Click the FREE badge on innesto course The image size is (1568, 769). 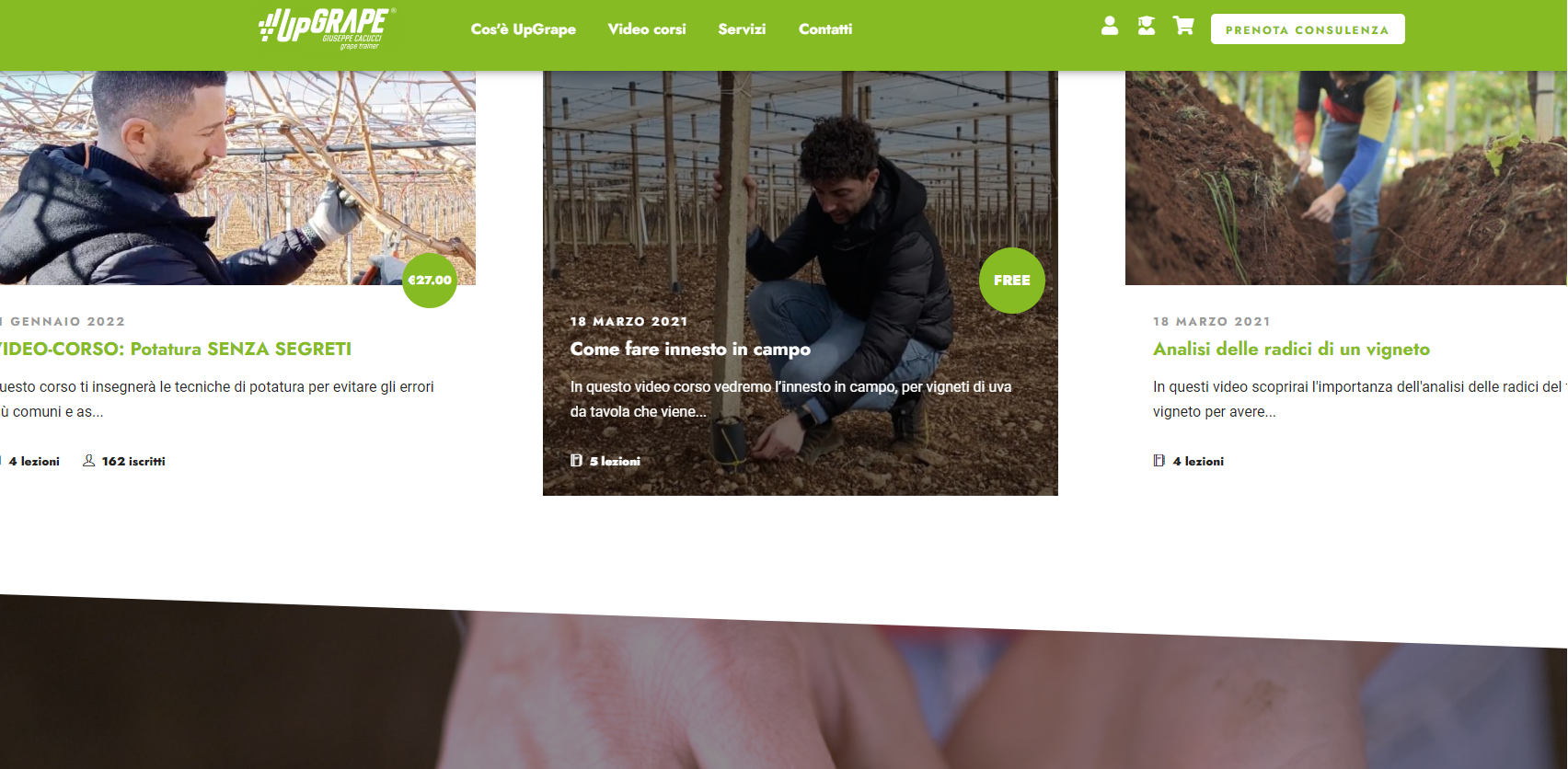point(1012,281)
